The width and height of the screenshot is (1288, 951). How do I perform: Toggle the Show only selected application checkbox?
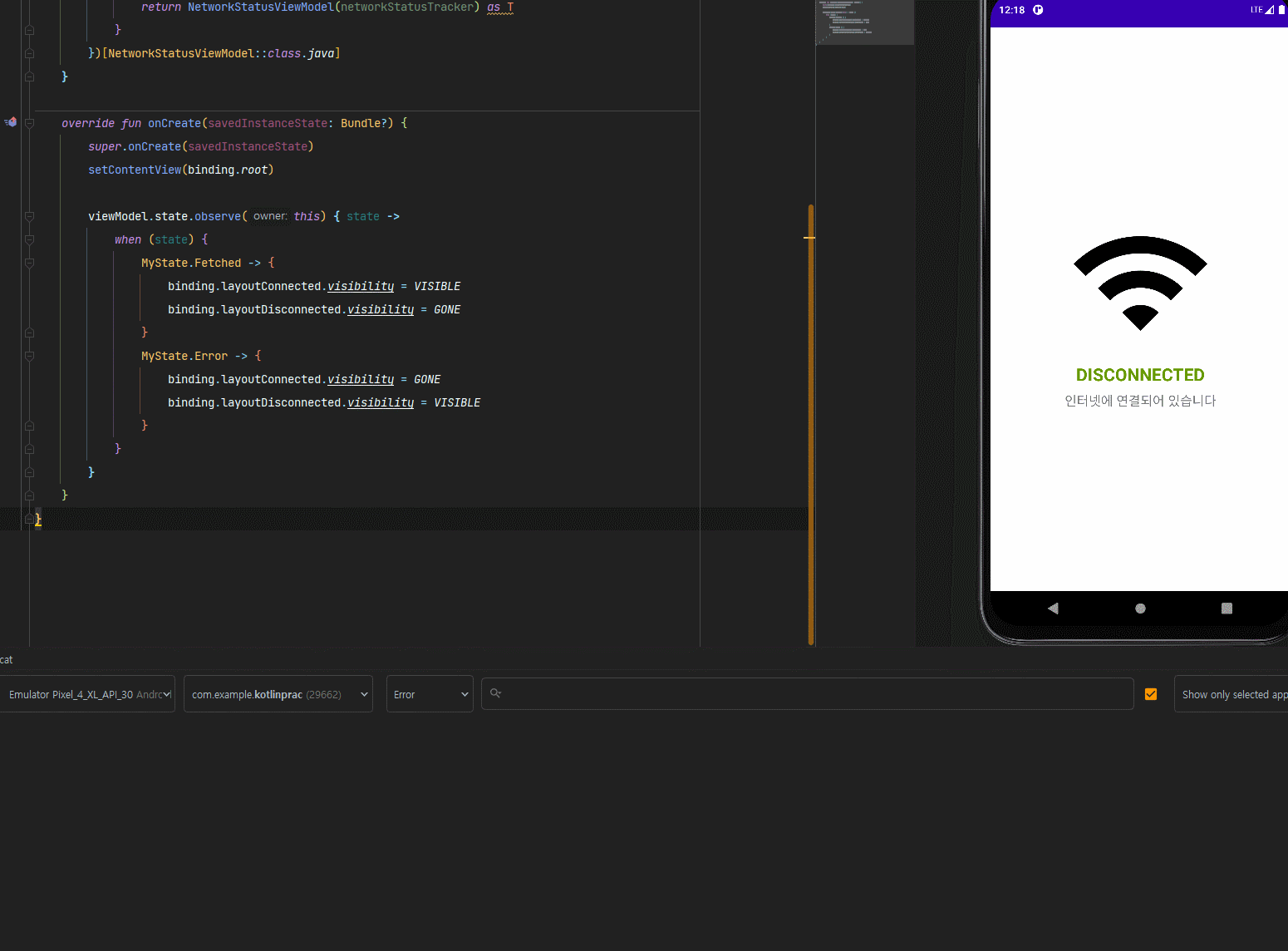1151,694
